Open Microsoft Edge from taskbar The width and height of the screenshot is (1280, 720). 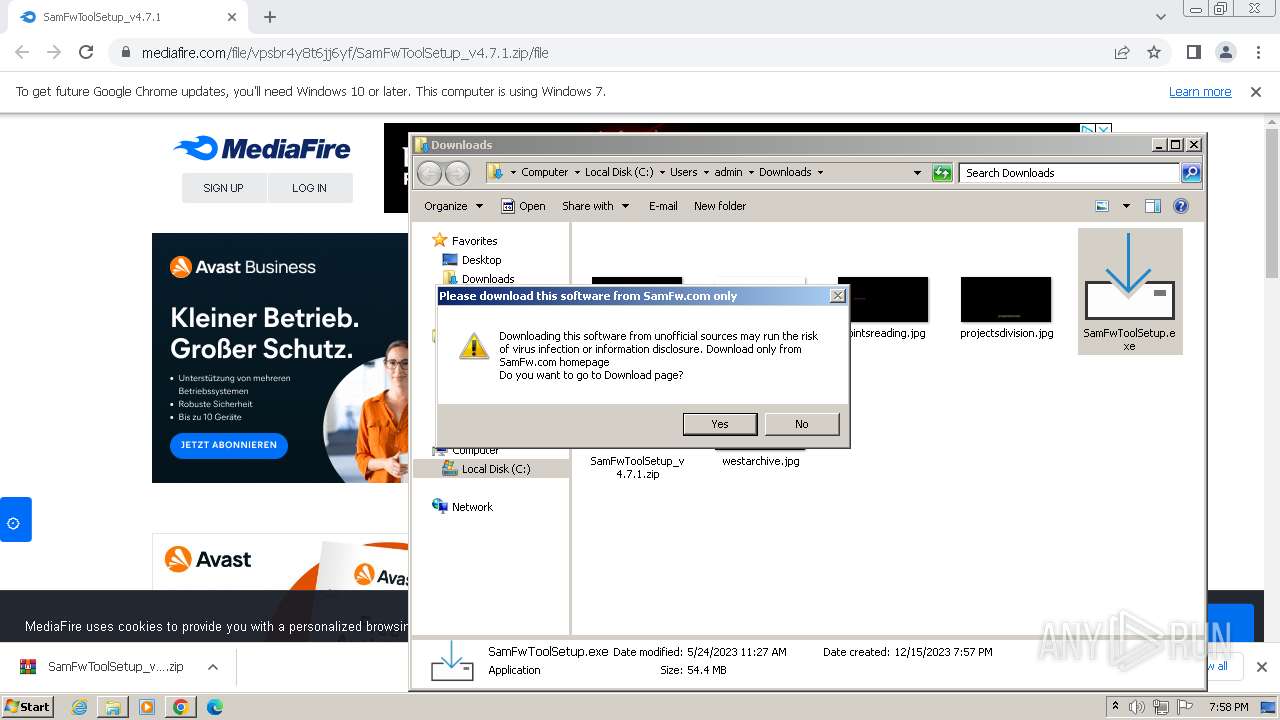pos(214,707)
